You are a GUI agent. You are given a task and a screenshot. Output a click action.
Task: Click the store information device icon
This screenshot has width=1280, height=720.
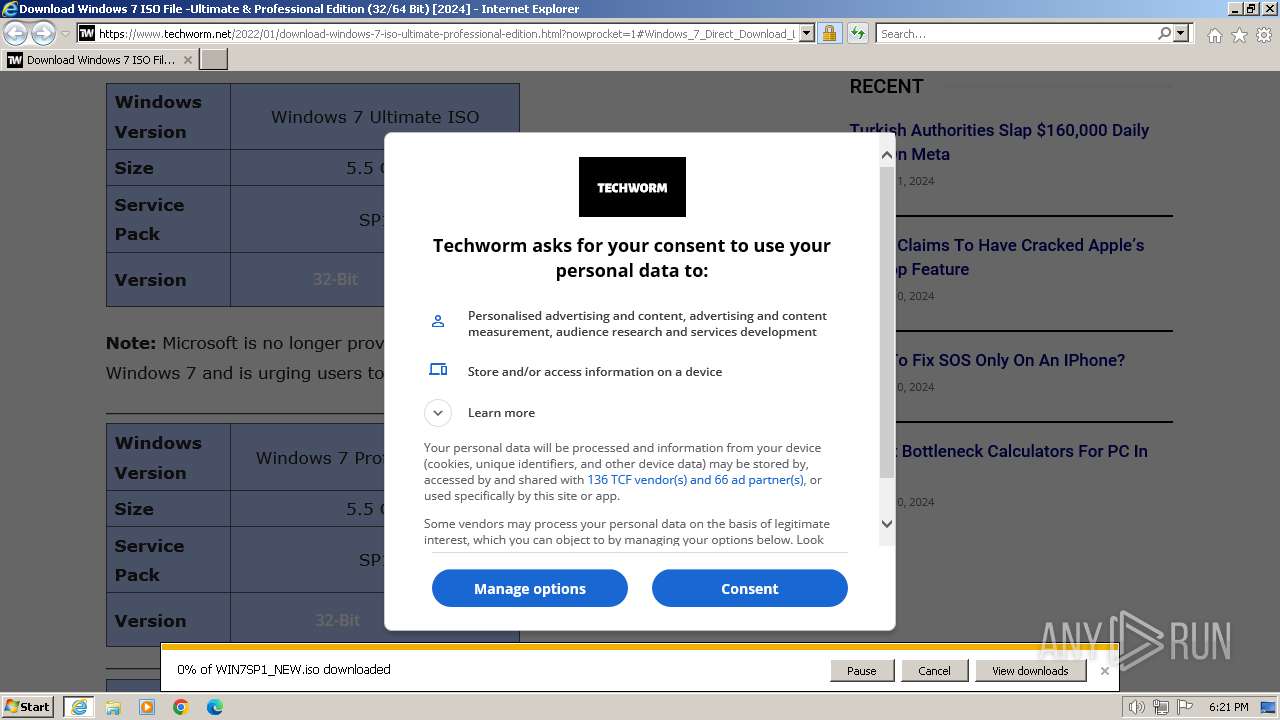(x=438, y=370)
